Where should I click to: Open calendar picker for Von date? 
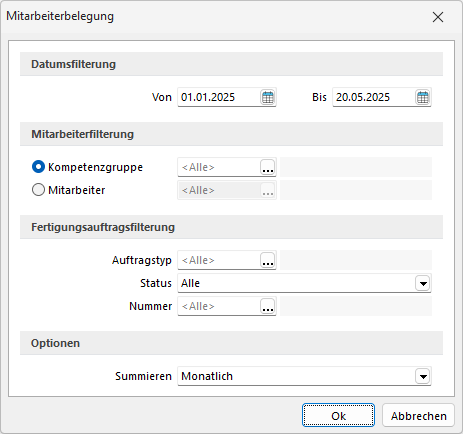(x=268, y=97)
